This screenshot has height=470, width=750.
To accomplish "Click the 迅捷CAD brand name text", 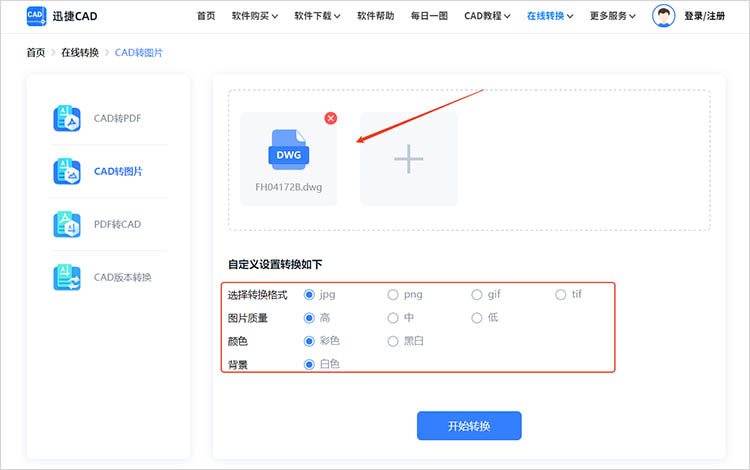I will [75, 16].
